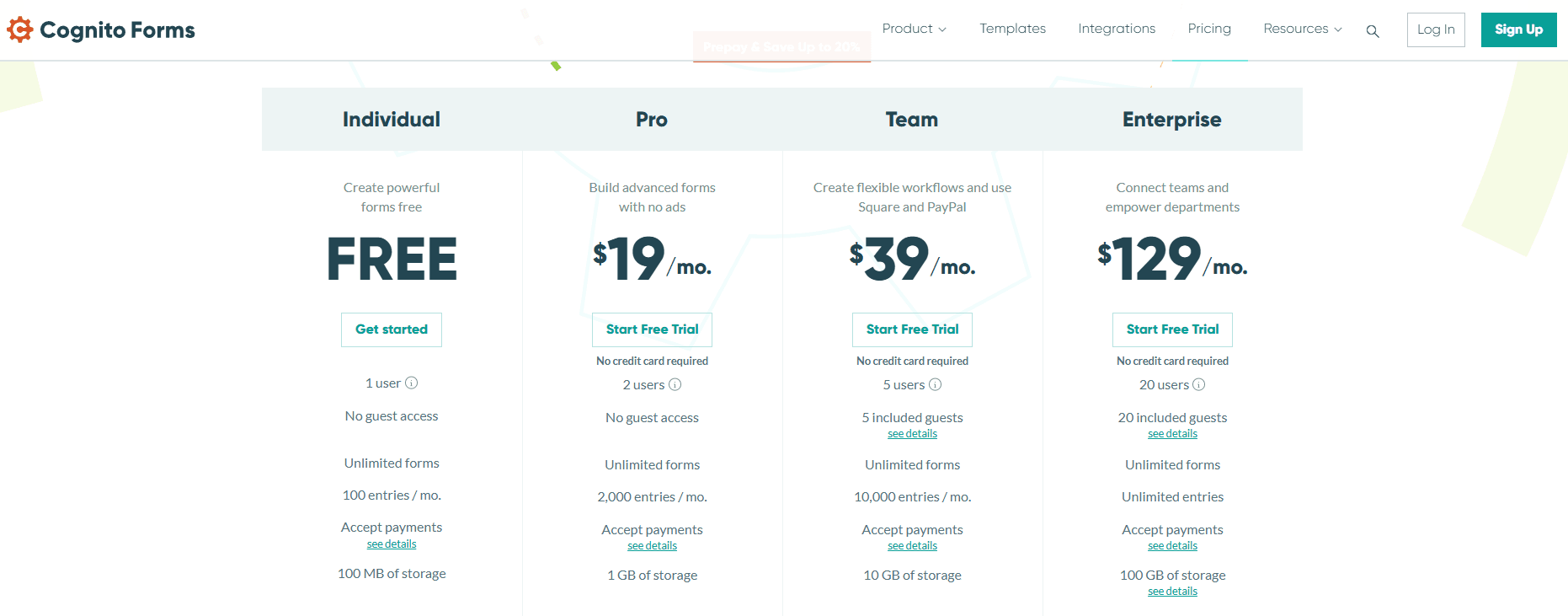Show info icon next to 2 users
The image size is (1568, 616).
(675, 384)
